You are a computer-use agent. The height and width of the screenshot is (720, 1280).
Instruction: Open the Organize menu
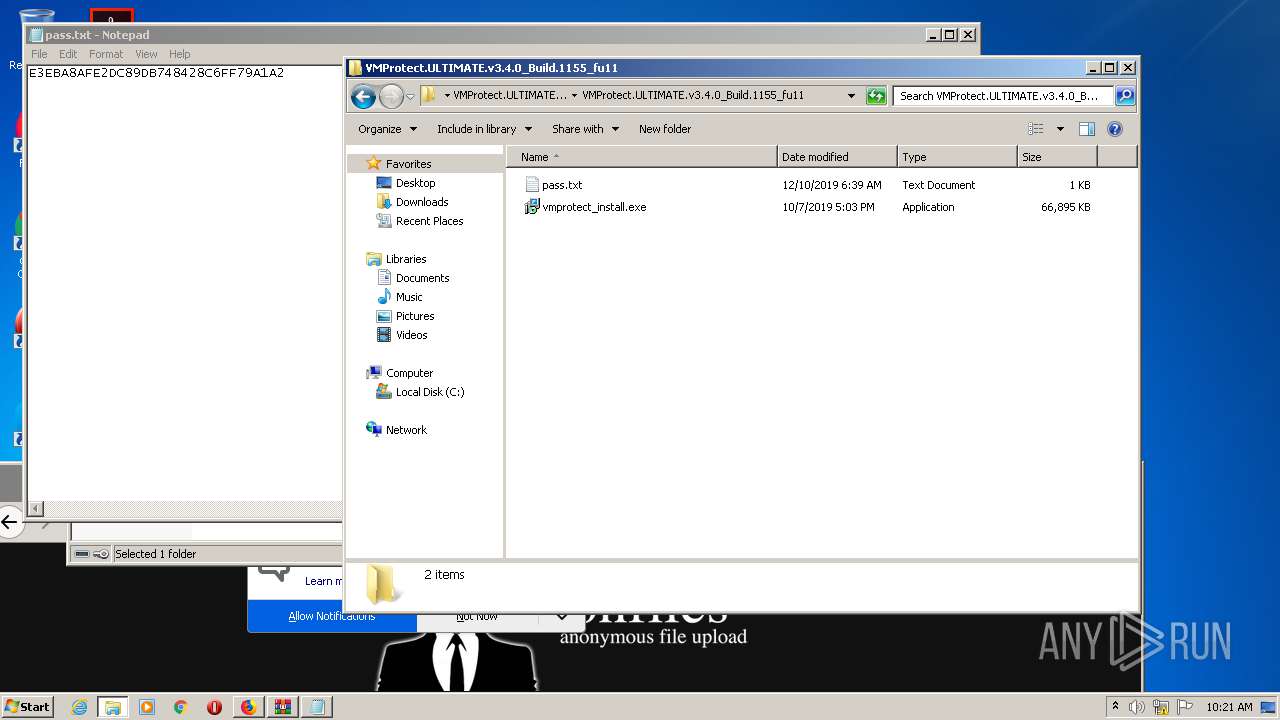[x=387, y=129]
